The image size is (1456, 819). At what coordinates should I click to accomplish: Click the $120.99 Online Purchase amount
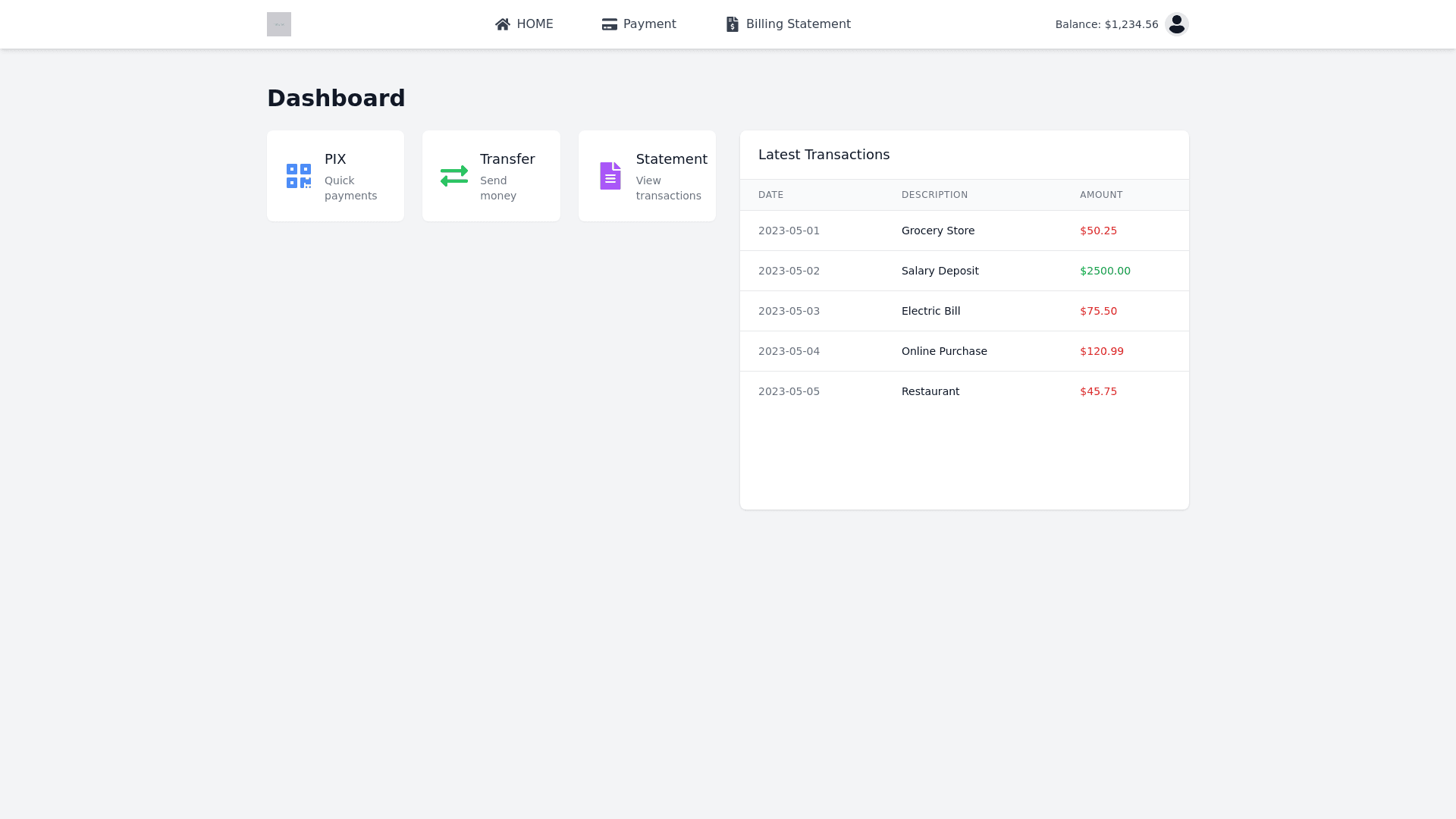click(1101, 351)
